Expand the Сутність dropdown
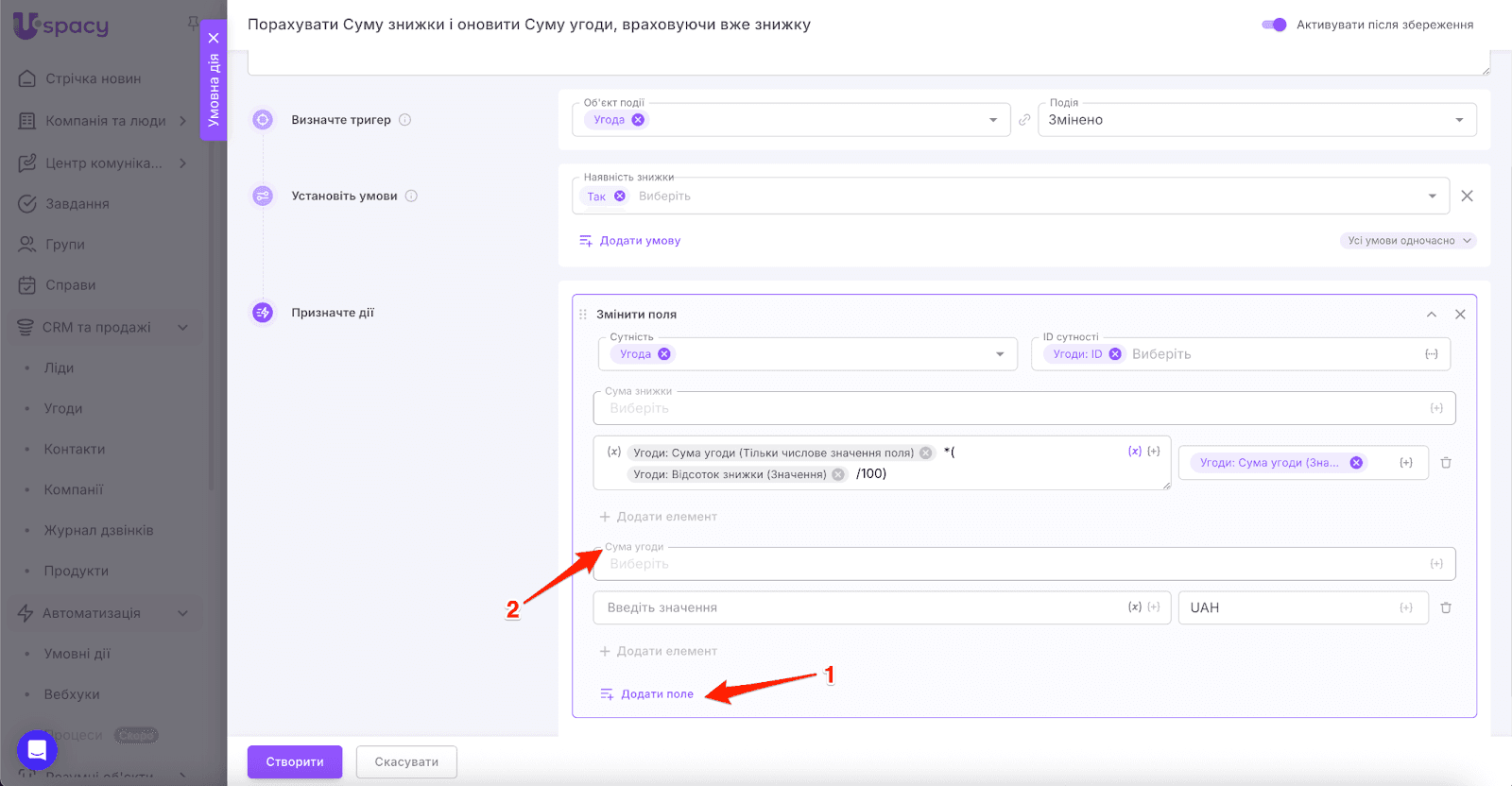Viewport: 1512px width, 786px height. point(999,354)
